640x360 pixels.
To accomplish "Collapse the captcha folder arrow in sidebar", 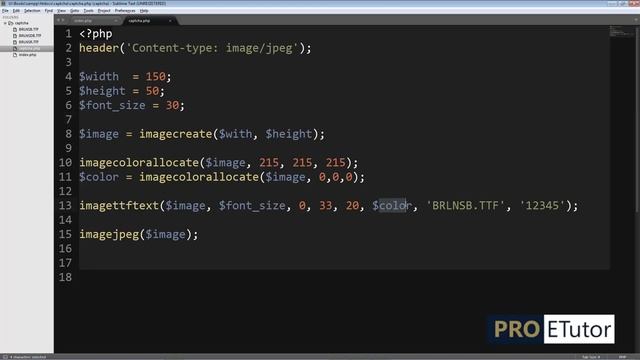I will pos(5,23).
